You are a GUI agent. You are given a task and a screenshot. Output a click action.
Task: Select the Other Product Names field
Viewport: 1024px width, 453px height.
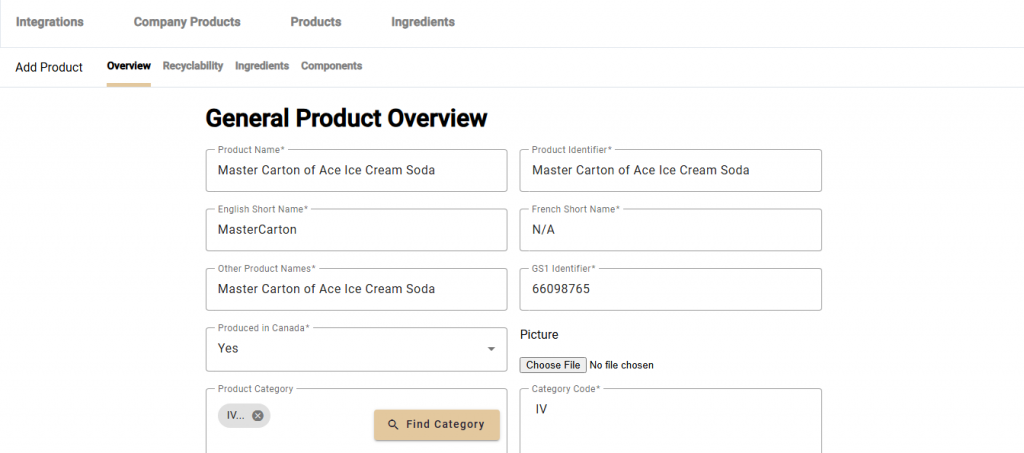(x=356, y=289)
